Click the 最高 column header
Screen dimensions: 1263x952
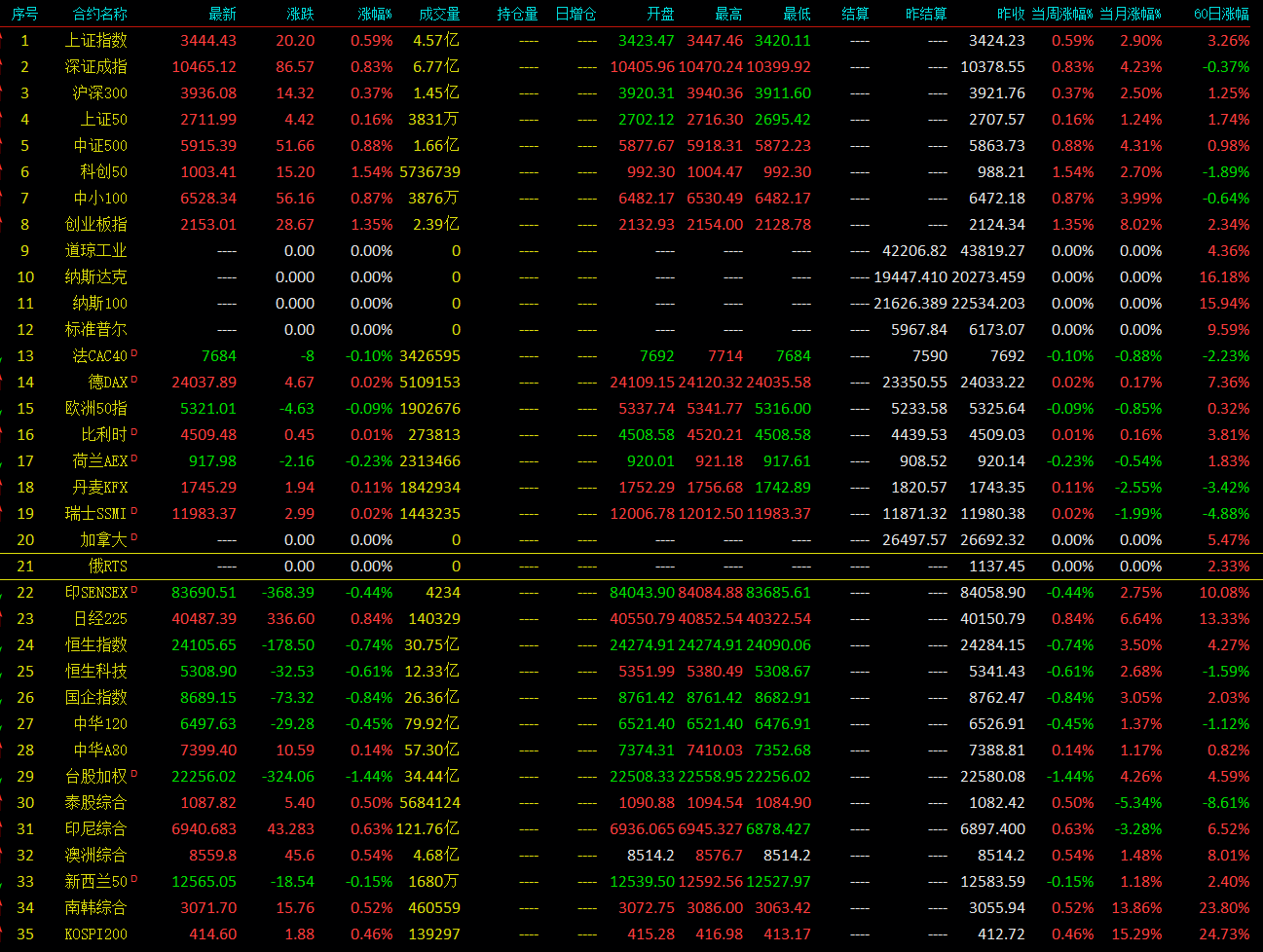pyautogui.click(x=728, y=14)
